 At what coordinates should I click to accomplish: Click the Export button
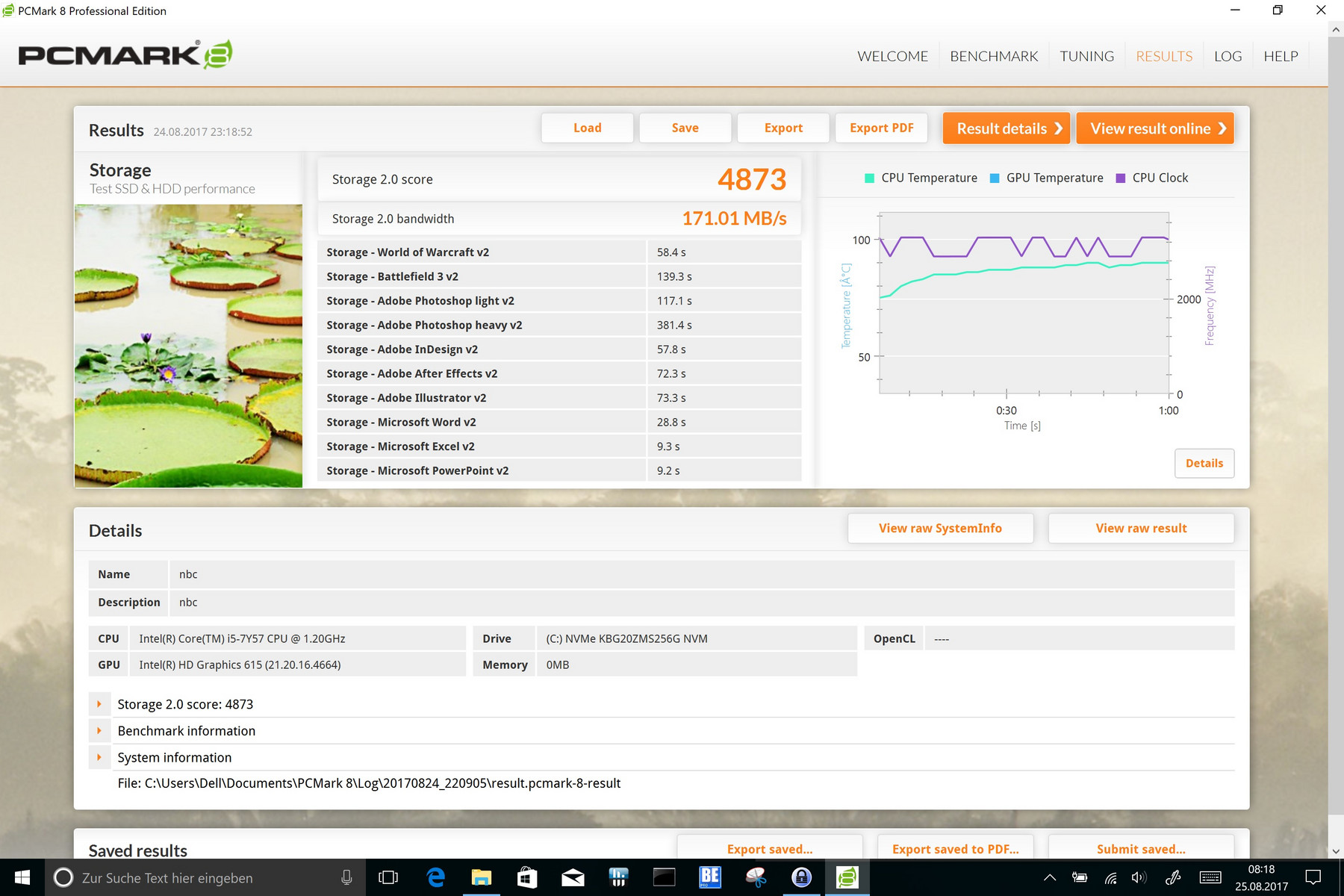click(x=783, y=128)
